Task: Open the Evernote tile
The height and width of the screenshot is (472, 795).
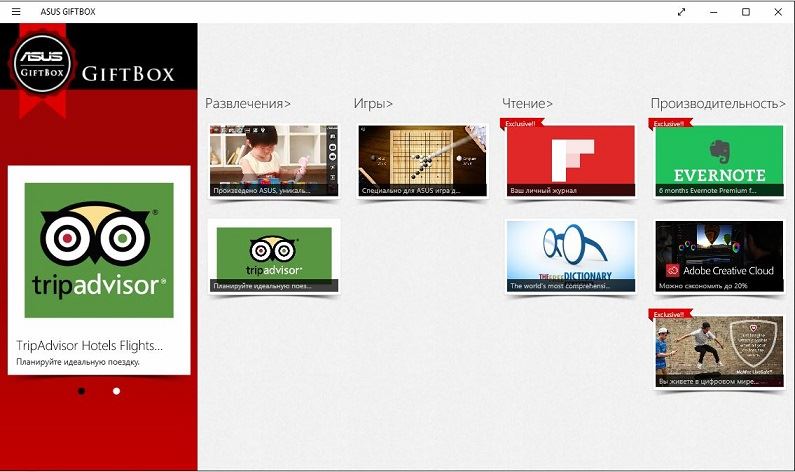Action: [x=719, y=161]
